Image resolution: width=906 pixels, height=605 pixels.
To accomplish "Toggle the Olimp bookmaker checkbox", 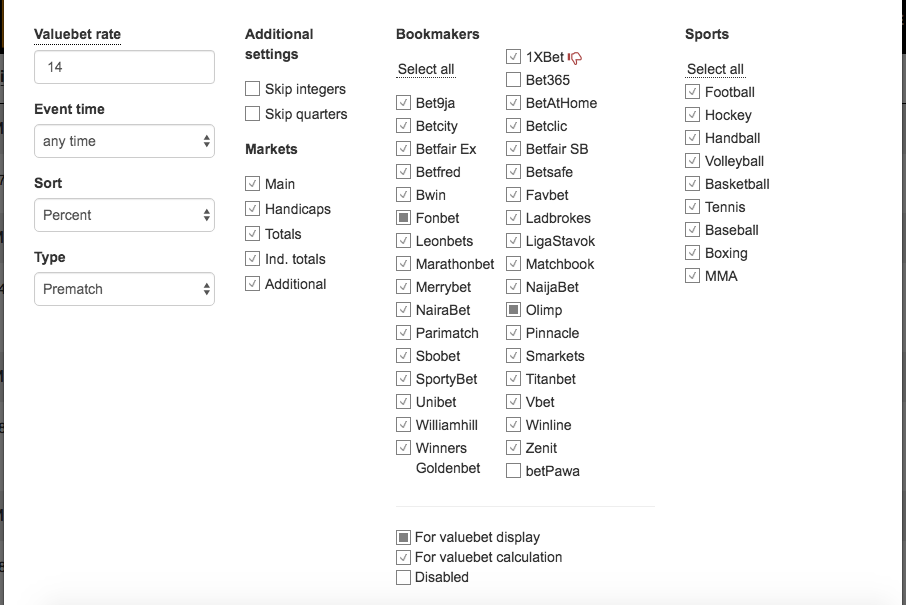I will (x=513, y=310).
